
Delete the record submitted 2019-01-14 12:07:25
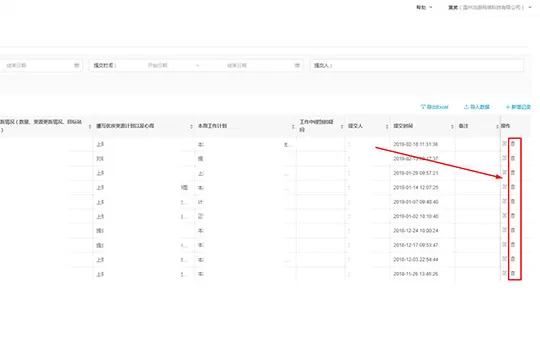point(513,187)
